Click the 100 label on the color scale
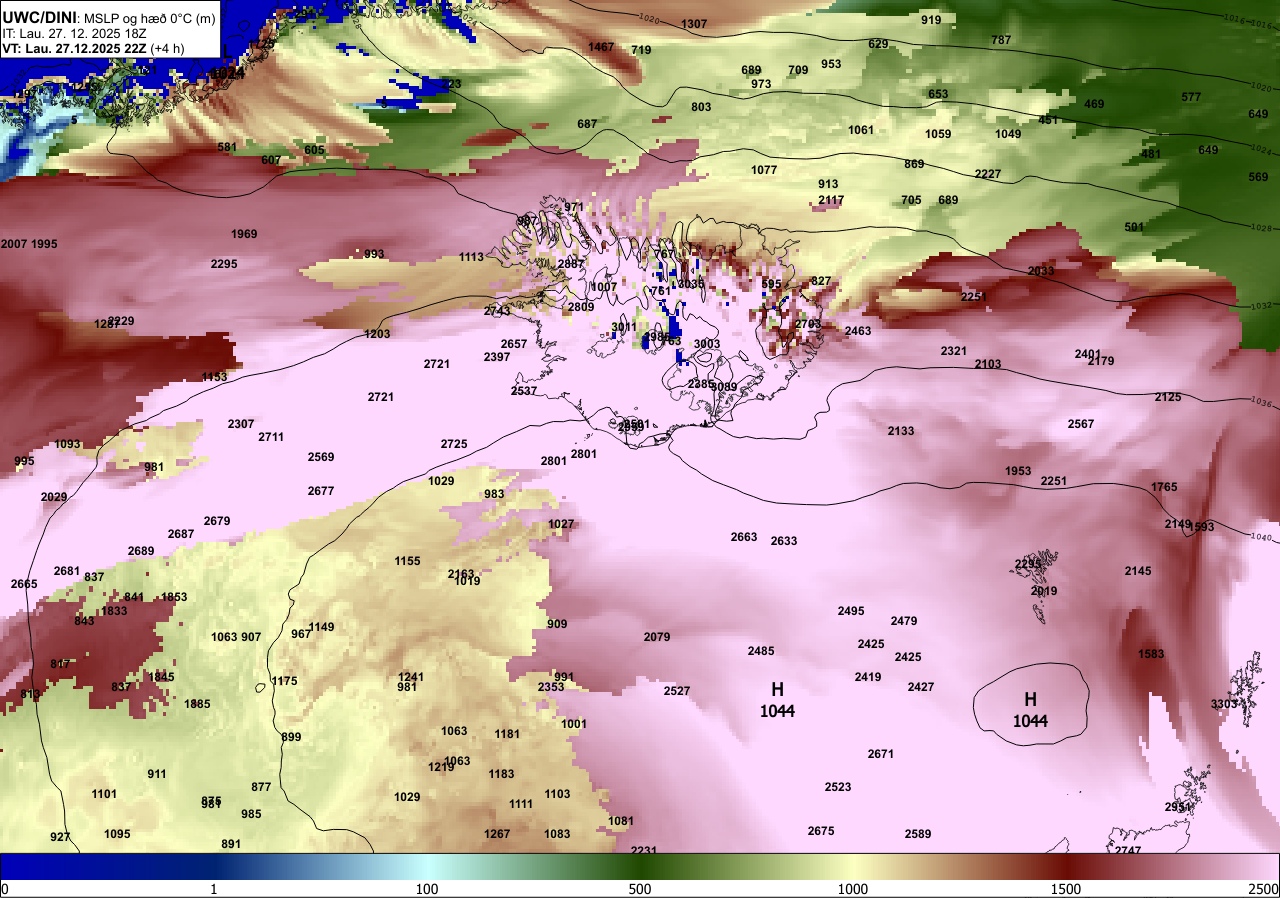 pos(427,889)
